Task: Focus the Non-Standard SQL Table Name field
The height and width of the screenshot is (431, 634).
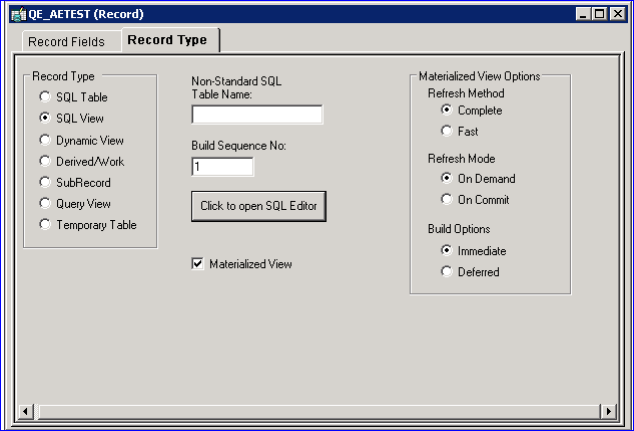Action: (257, 114)
